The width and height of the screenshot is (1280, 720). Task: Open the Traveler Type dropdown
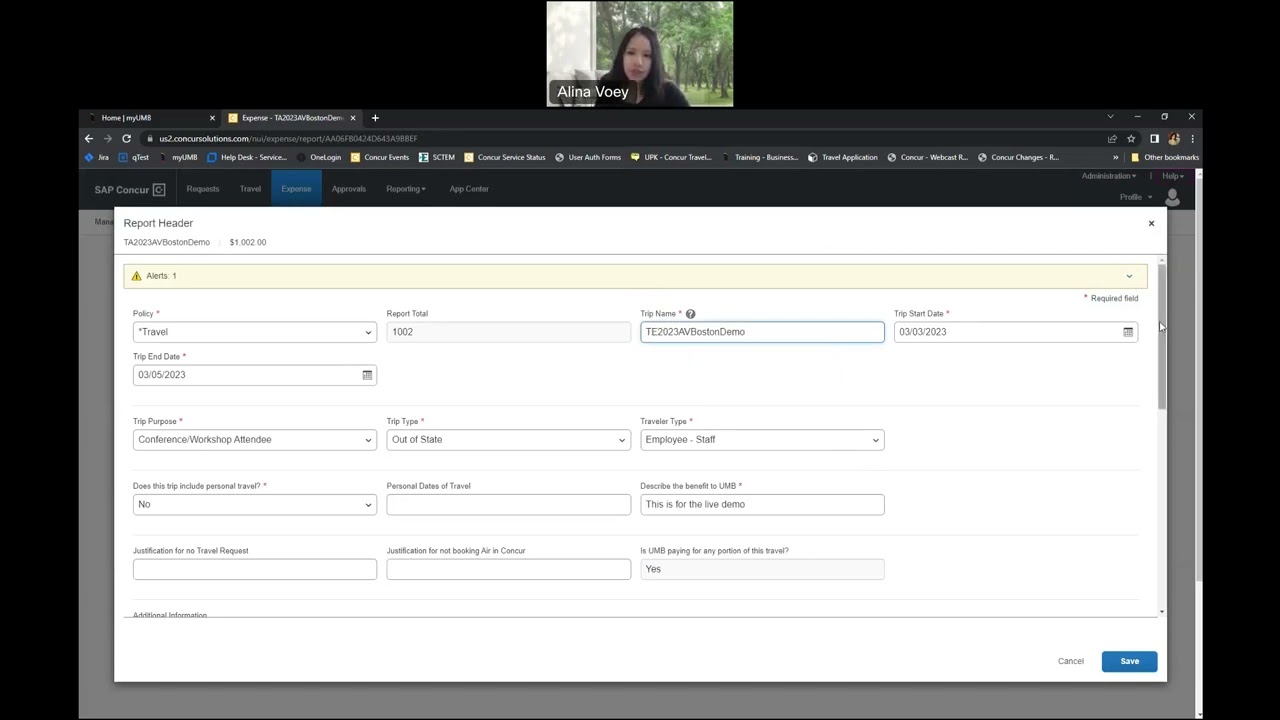[762, 440]
